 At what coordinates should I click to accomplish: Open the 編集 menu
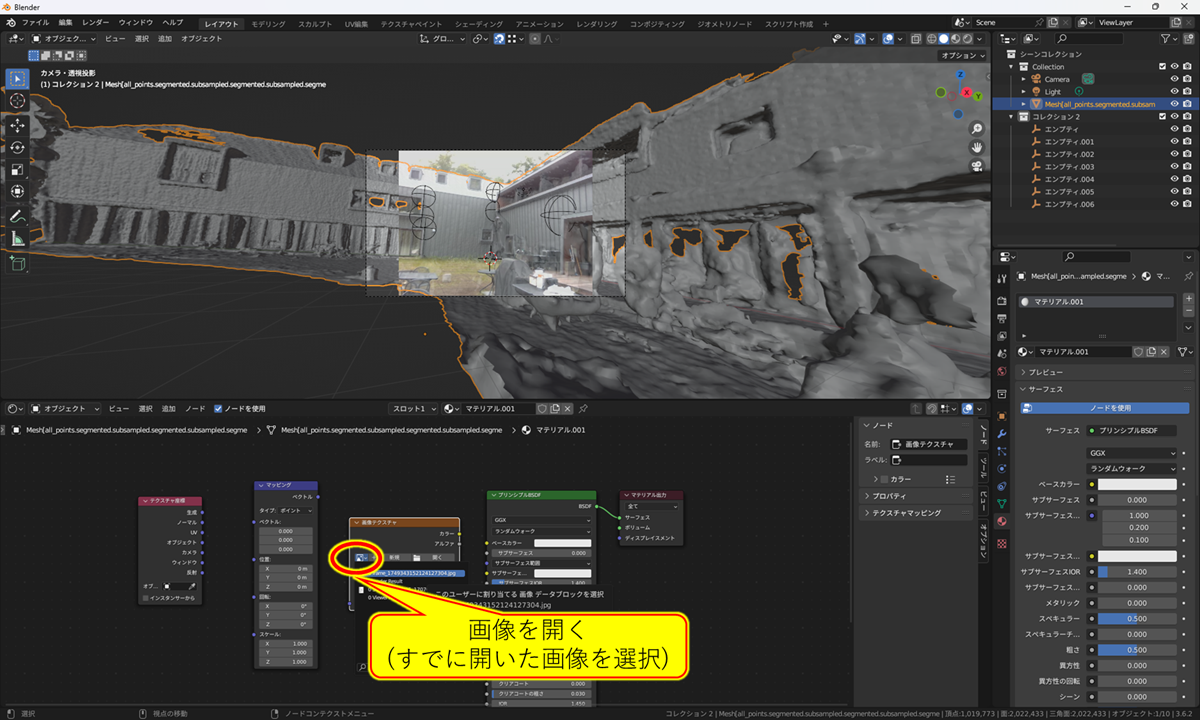pyautogui.click(x=66, y=22)
